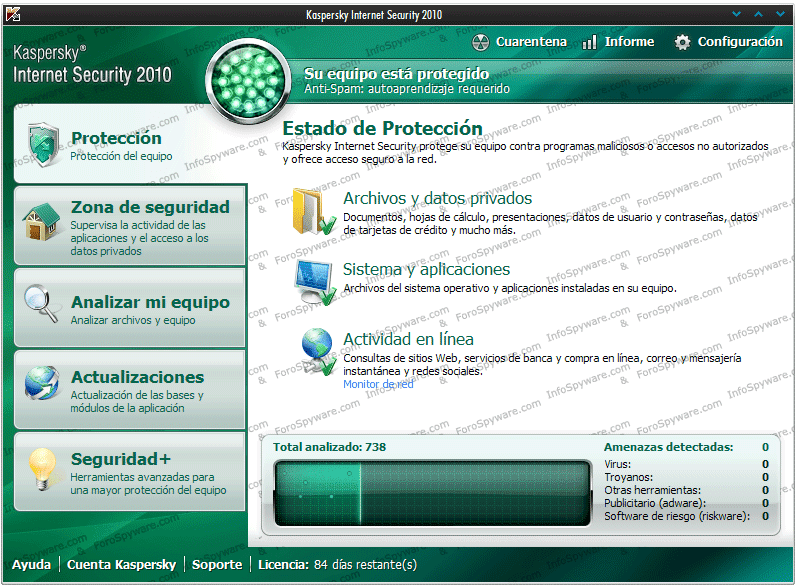Click the Informe bar chart icon
This screenshot has width=796, height=585.
pyautogui.click(x=589, y=43)
